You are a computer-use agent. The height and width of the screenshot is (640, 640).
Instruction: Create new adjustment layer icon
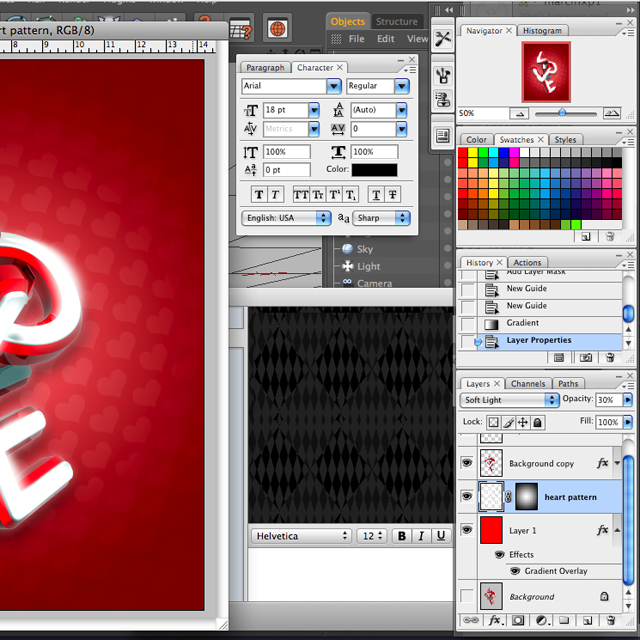(x=542, y=620)
